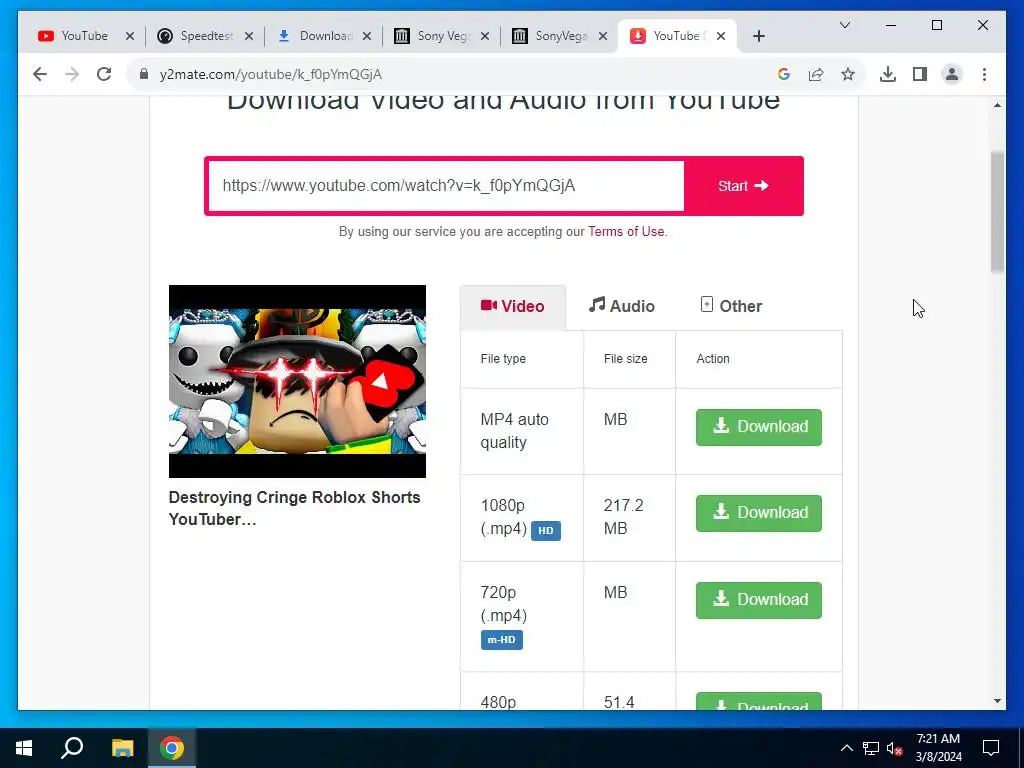Click the browser forward arrow
Image resolution: width=1024 pixels, height=768 pixels.
coord(72,74)
